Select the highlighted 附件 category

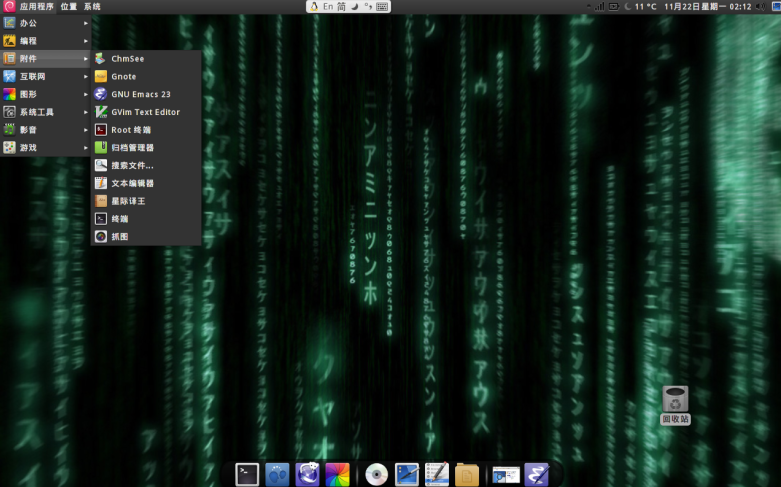tap(45, 59)
